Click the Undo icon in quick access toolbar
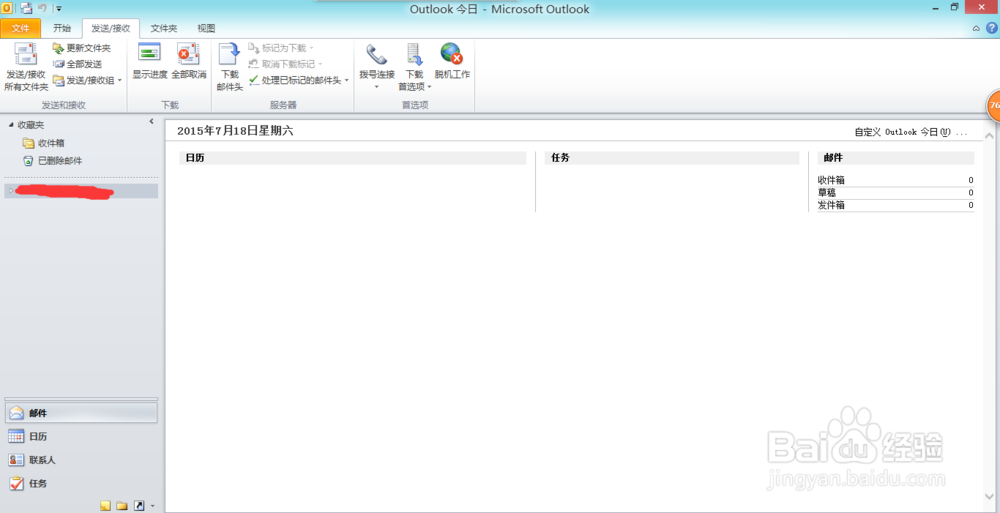1000x513 pixels. 43,8
